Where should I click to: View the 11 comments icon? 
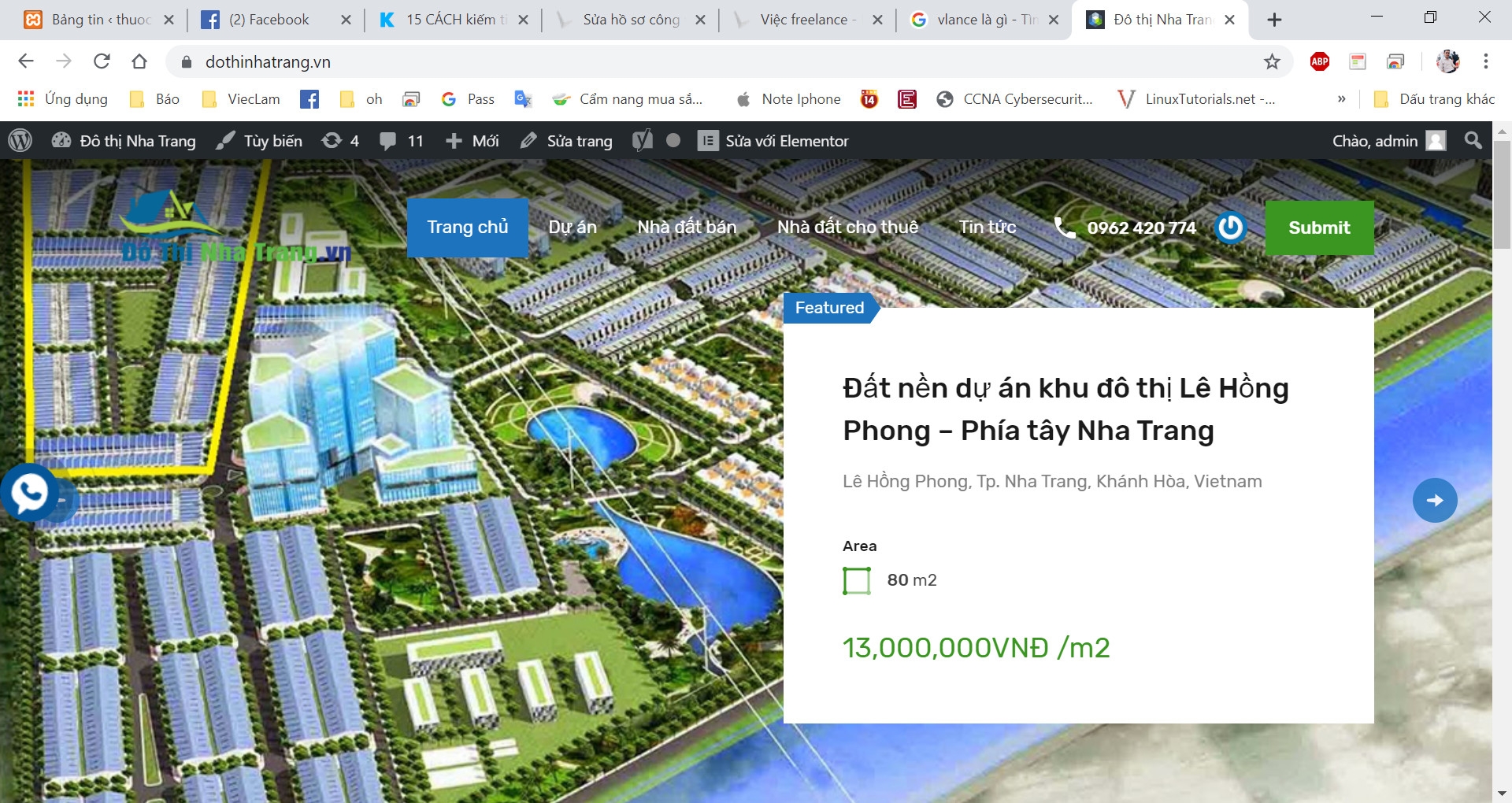click(x=402, y=141)
